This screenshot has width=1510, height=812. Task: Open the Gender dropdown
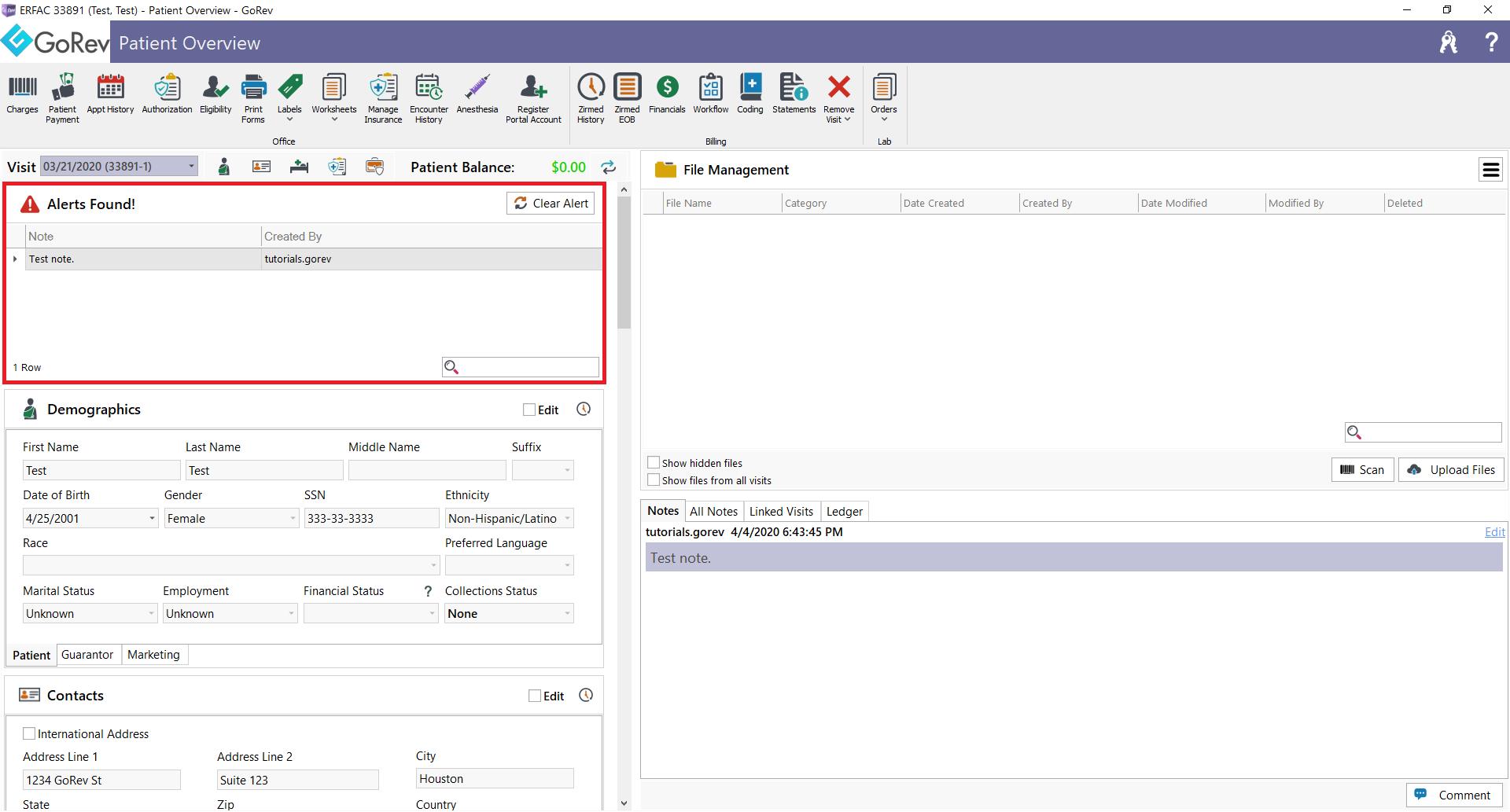(293, 519)
